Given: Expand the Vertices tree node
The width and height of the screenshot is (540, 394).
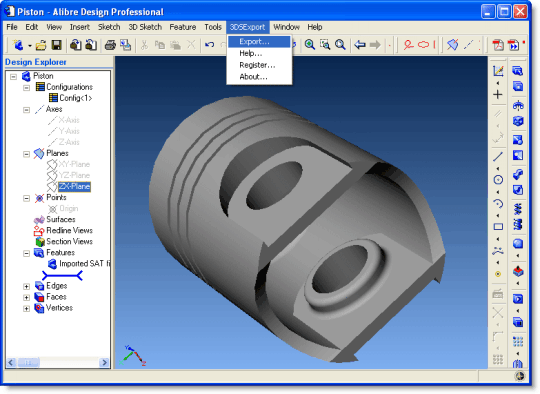Looking at the screenshot, I should 27,308.
